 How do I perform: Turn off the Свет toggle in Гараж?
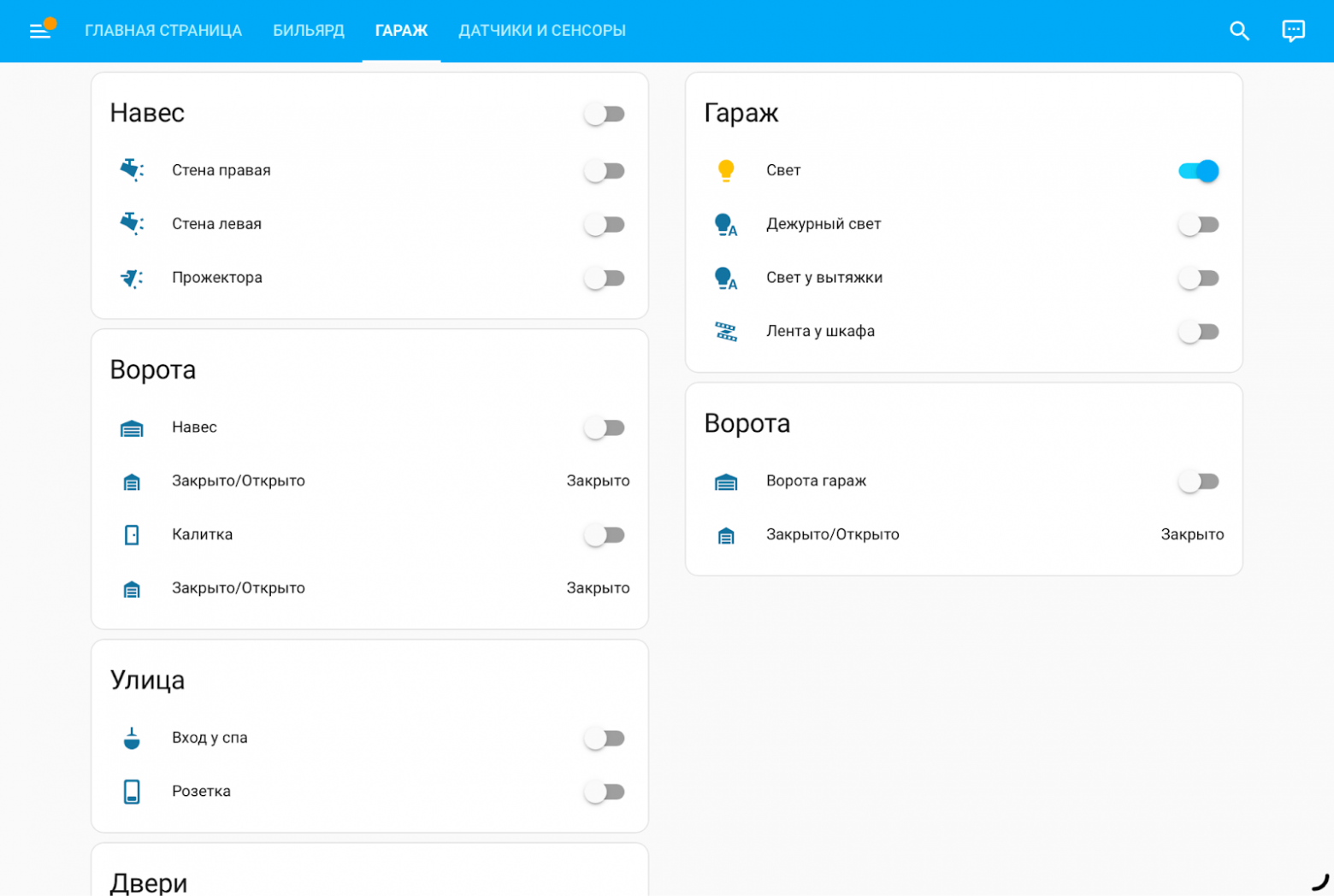1198,171
